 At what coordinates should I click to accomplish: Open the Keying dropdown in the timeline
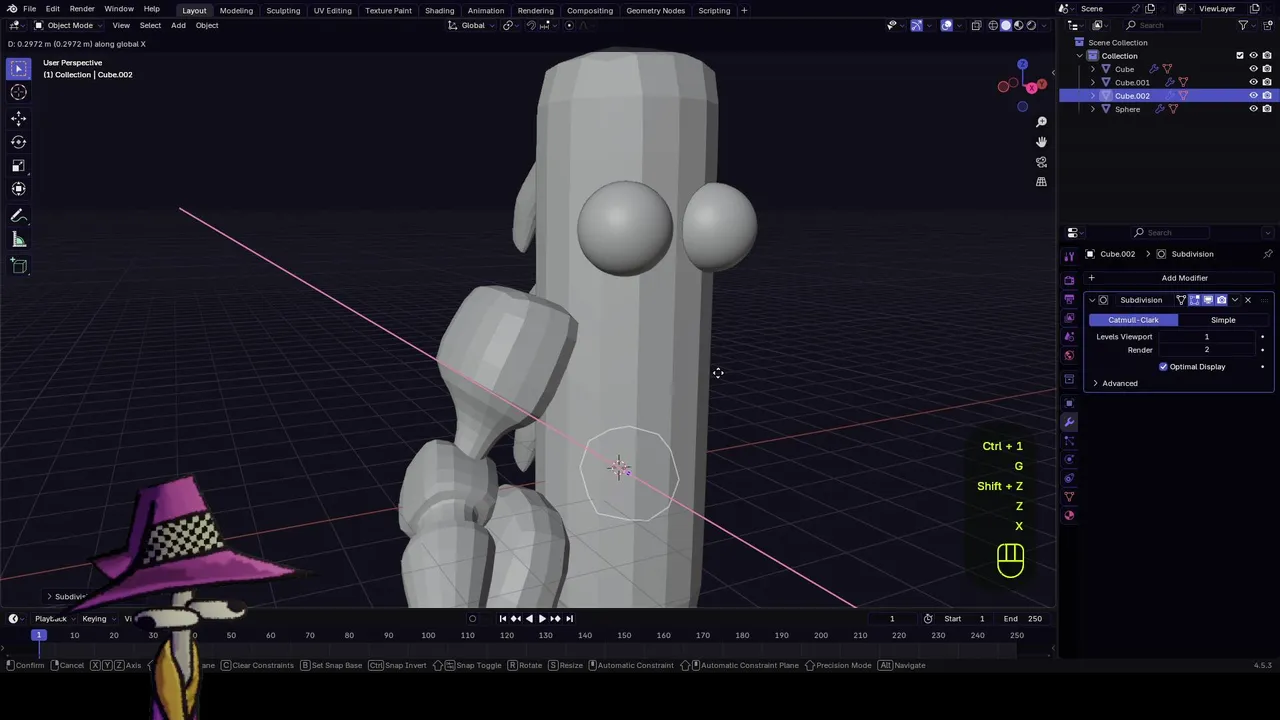98,618
